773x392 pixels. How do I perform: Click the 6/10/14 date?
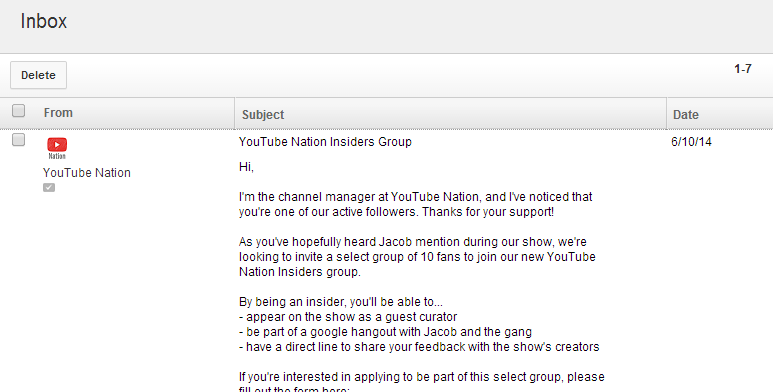[x=691, y=142]
